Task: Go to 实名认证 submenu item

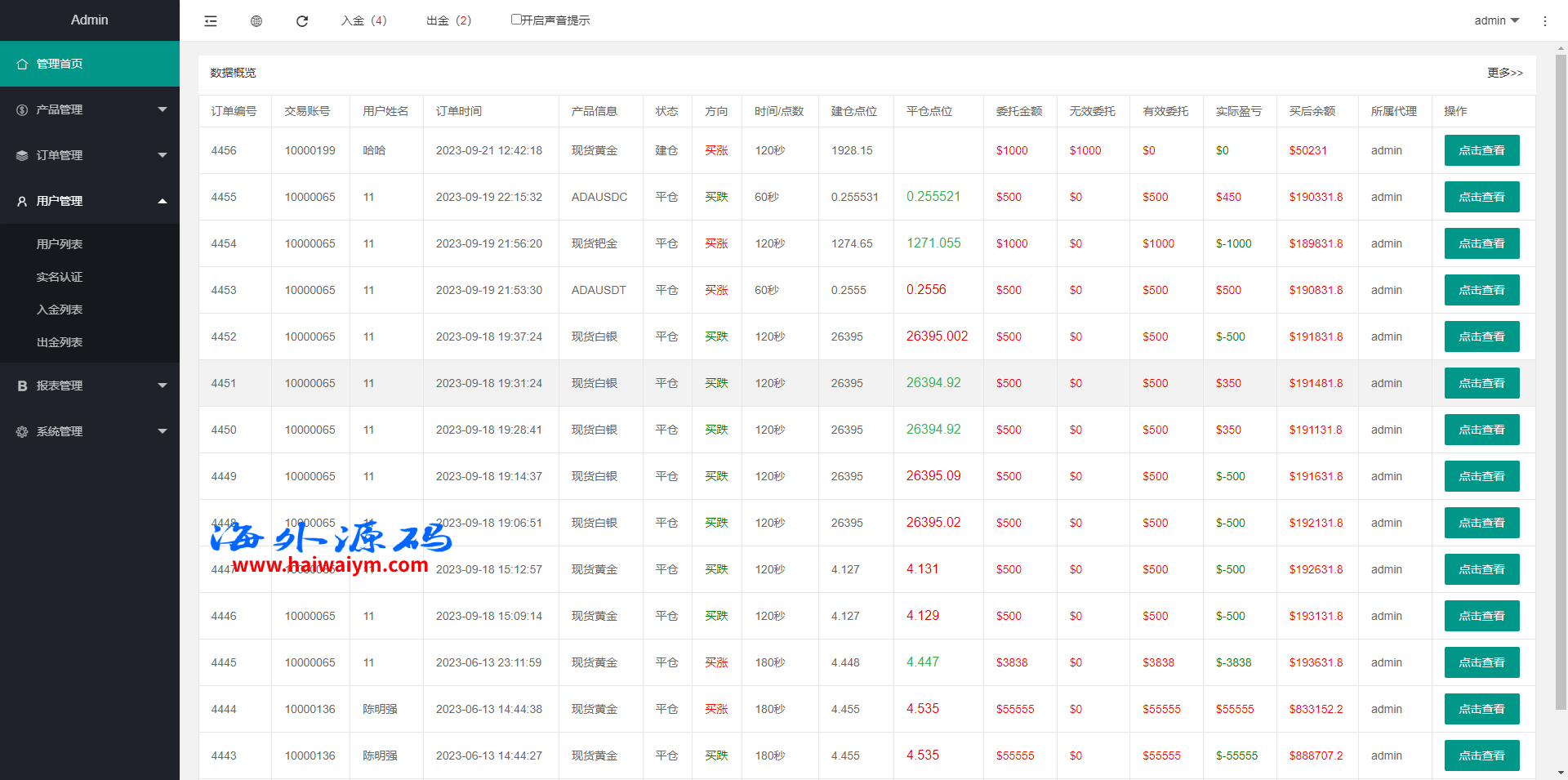Action: tap(60, 277)
